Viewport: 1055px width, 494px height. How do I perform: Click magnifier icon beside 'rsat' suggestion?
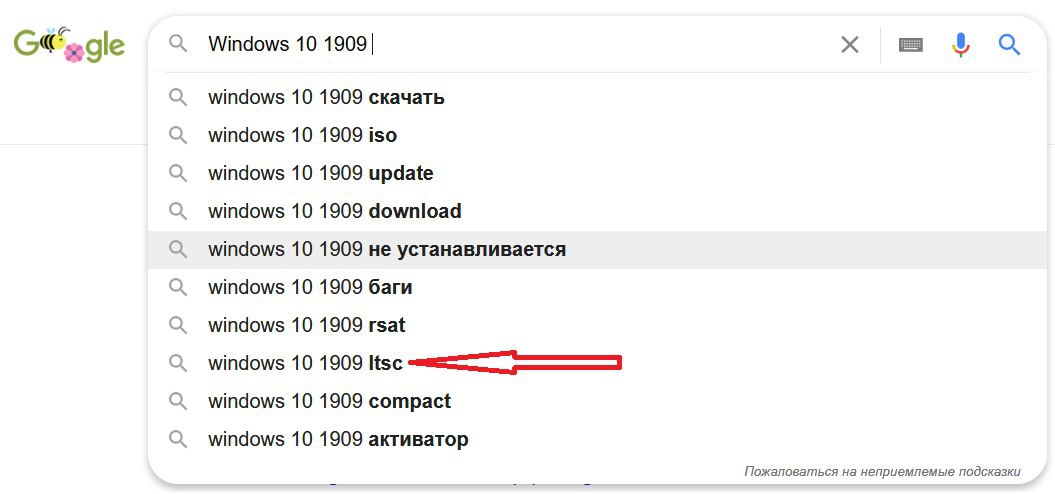click(178, 326)
